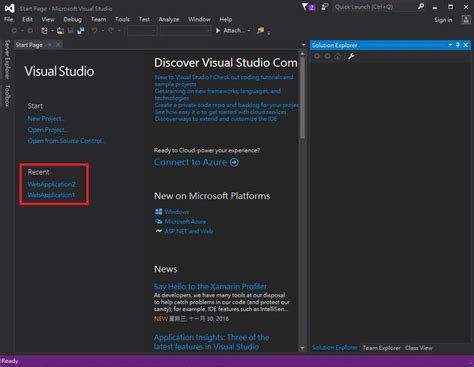Switch to the Team Explorer tab
This screenshot has height=367, width=474.
[x=381, y=348]
